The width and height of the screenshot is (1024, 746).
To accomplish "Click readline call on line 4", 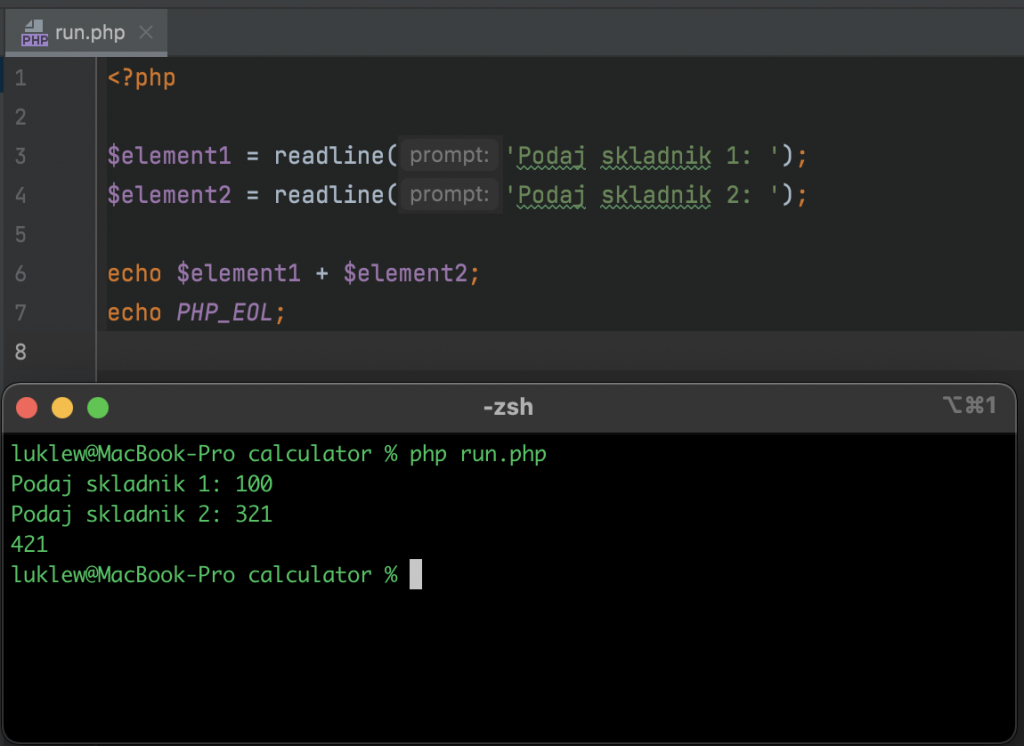I will point(329,195).
